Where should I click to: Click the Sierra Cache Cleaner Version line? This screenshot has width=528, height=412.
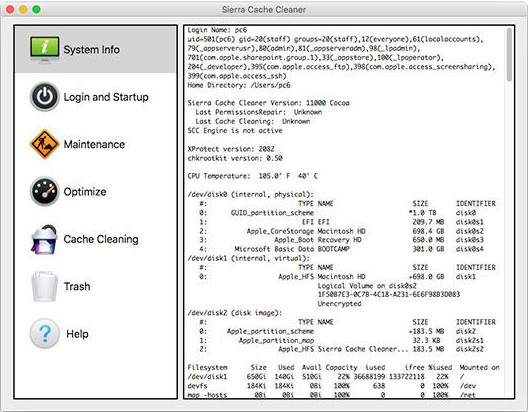268,103
